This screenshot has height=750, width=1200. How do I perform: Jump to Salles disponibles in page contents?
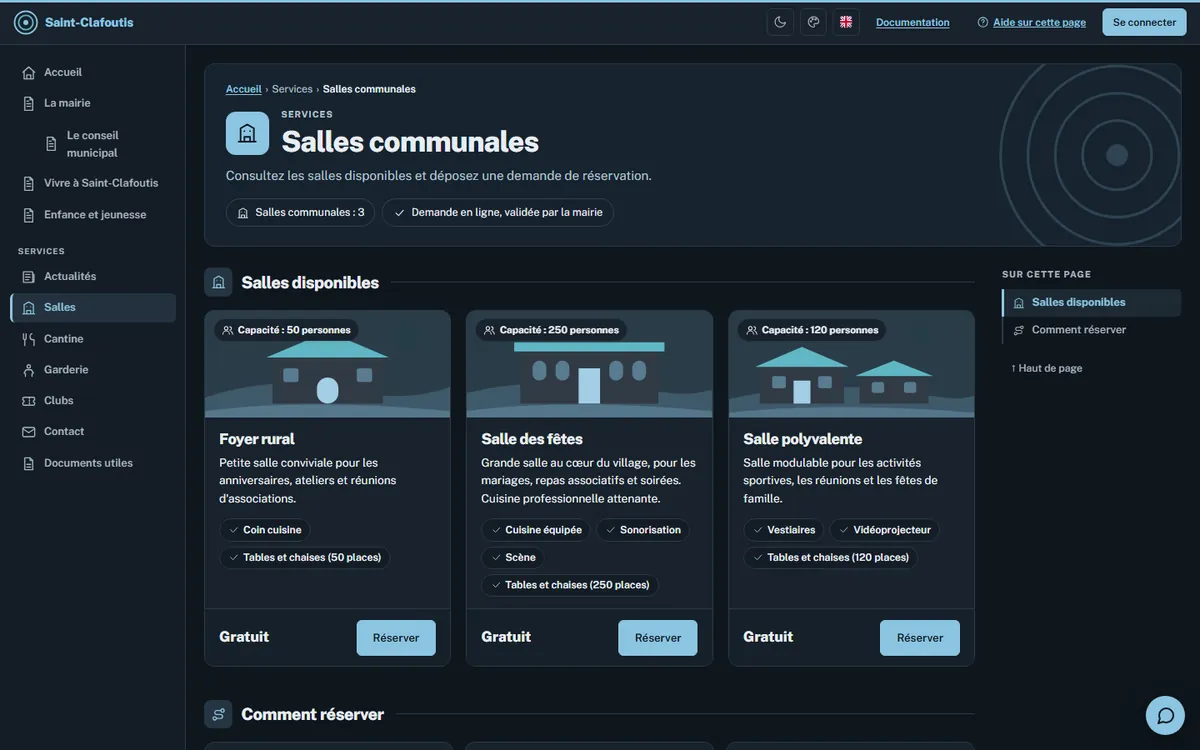coord(1091,302)
